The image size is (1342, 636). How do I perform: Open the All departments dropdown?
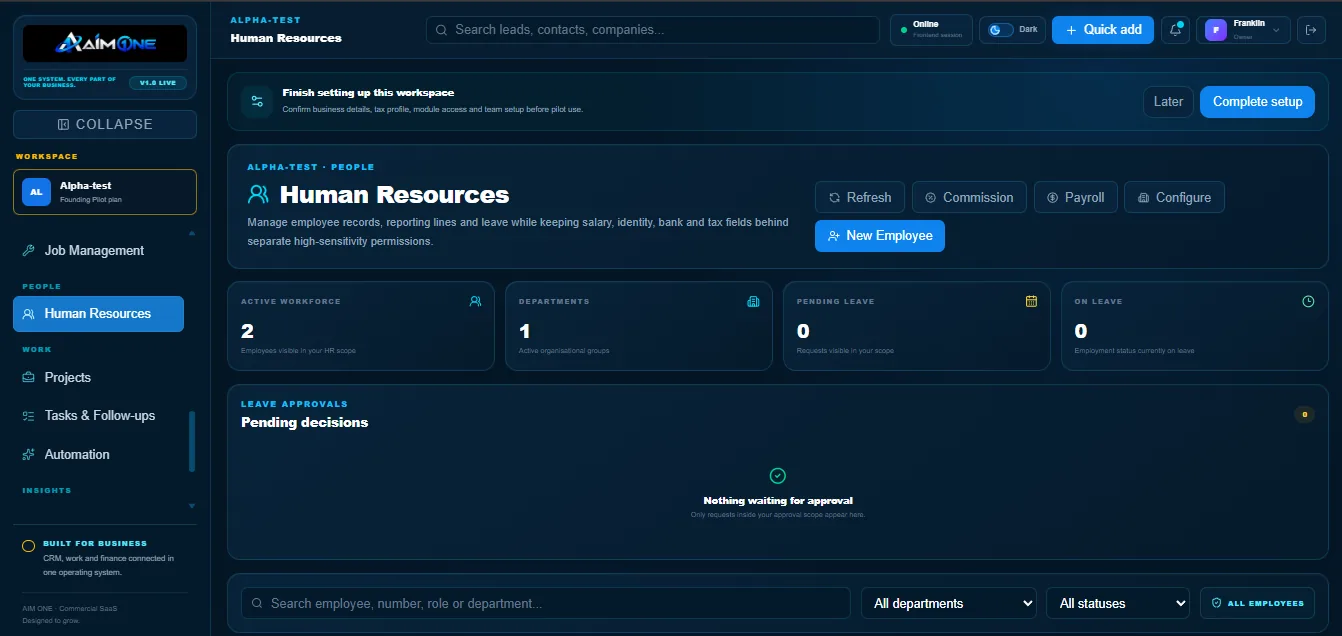click(948, 603)
